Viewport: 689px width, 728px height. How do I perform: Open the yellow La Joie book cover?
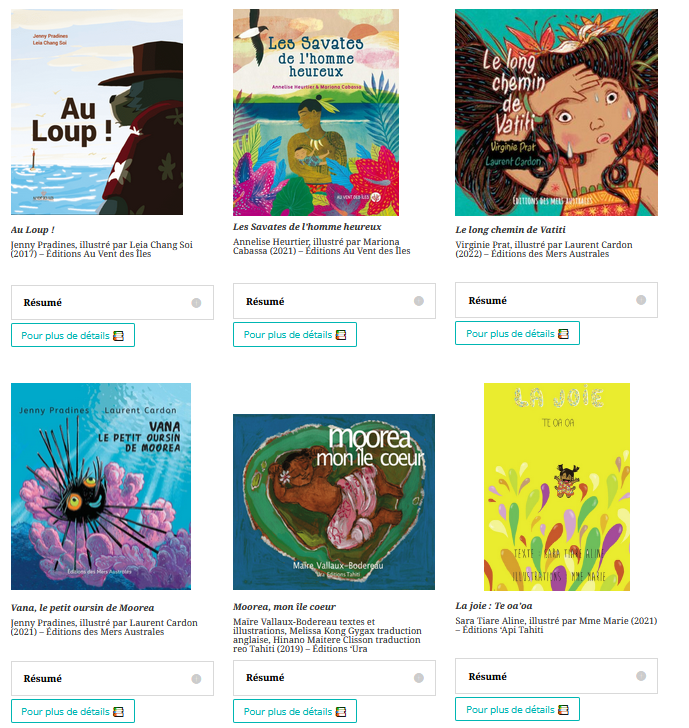click(x=557, y=487)
